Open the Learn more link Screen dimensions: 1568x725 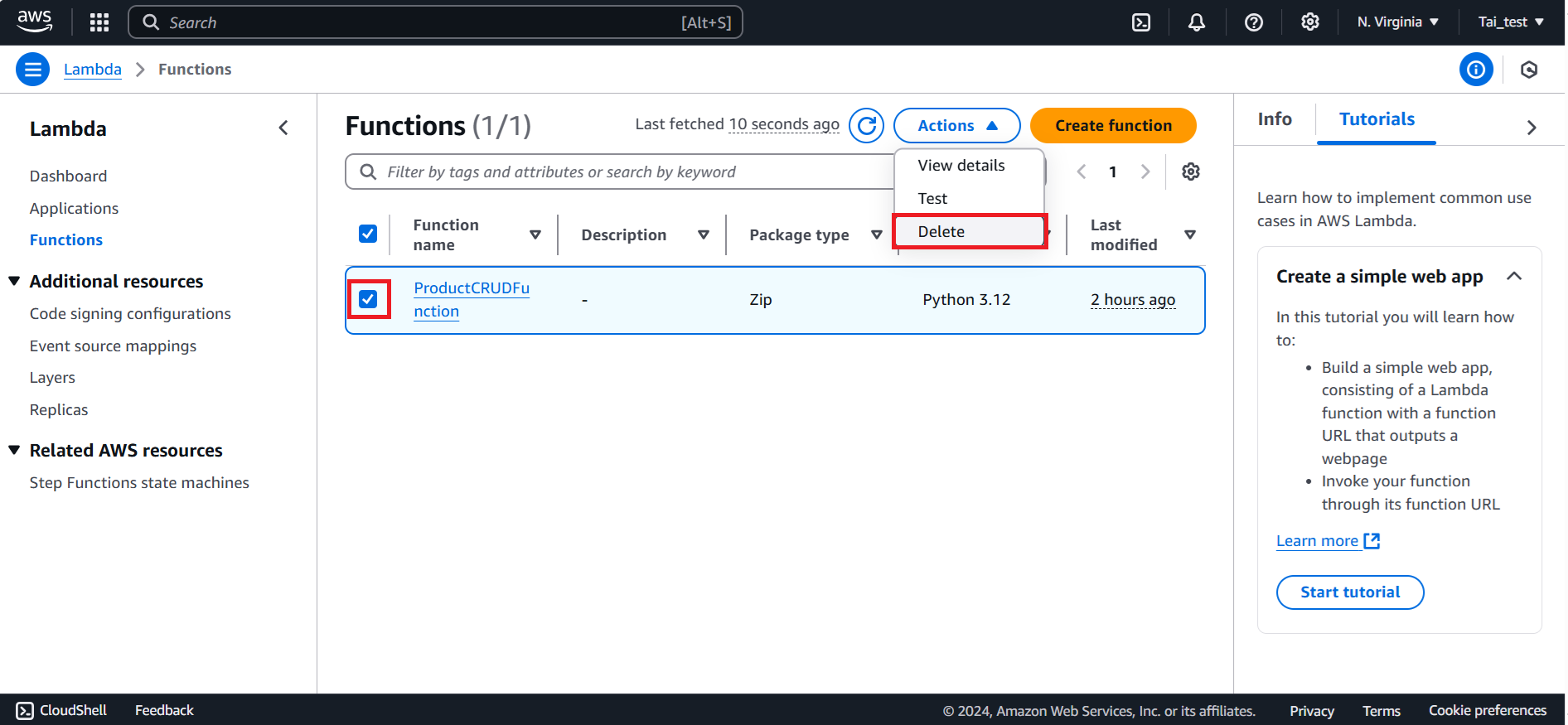(1328, 541)
